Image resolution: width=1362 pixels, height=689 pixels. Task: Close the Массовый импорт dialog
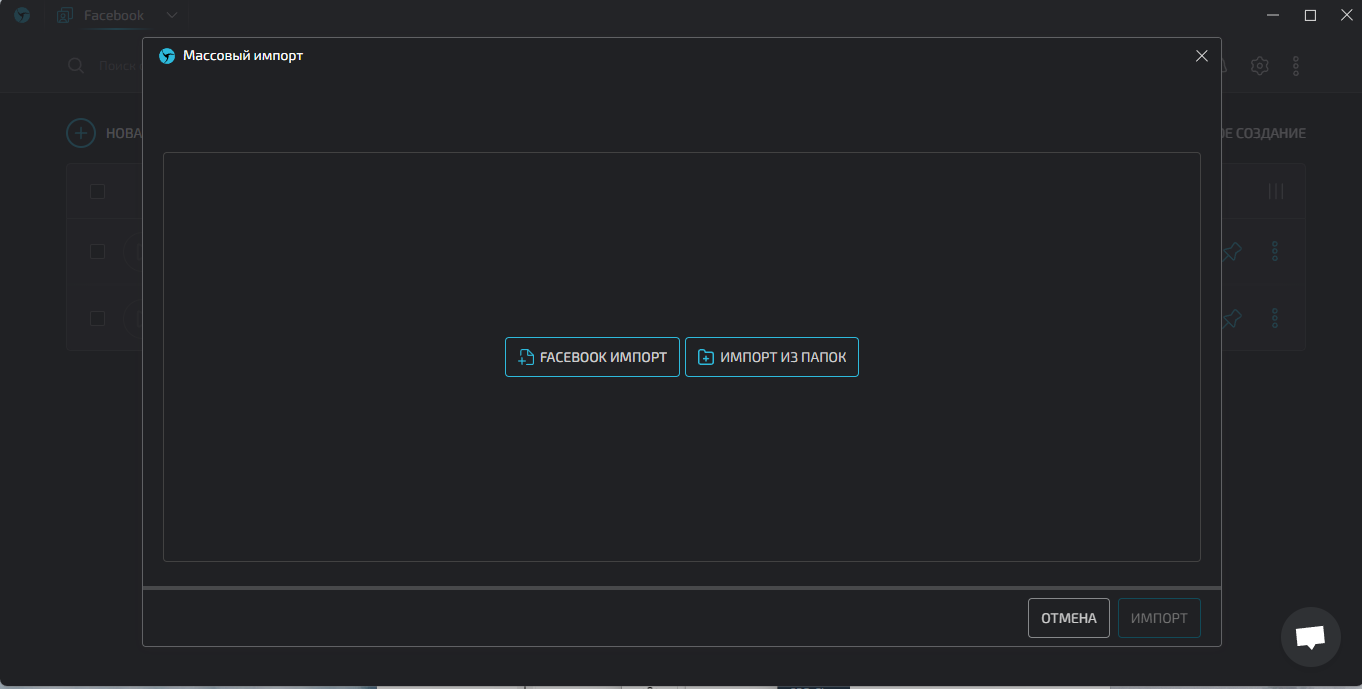pyautogui.click(x=1202, y=56)
